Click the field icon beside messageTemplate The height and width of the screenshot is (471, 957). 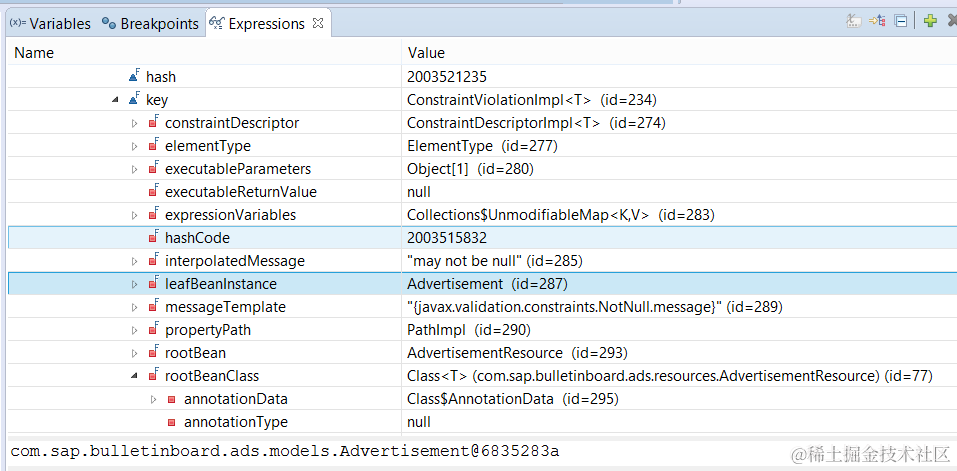pos(154,307)
